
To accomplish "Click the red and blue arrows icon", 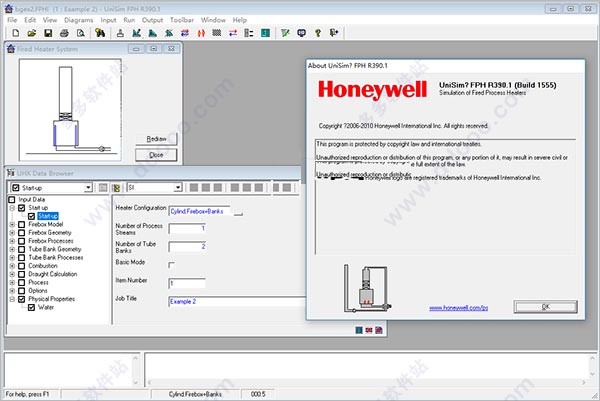I will 233,33.
